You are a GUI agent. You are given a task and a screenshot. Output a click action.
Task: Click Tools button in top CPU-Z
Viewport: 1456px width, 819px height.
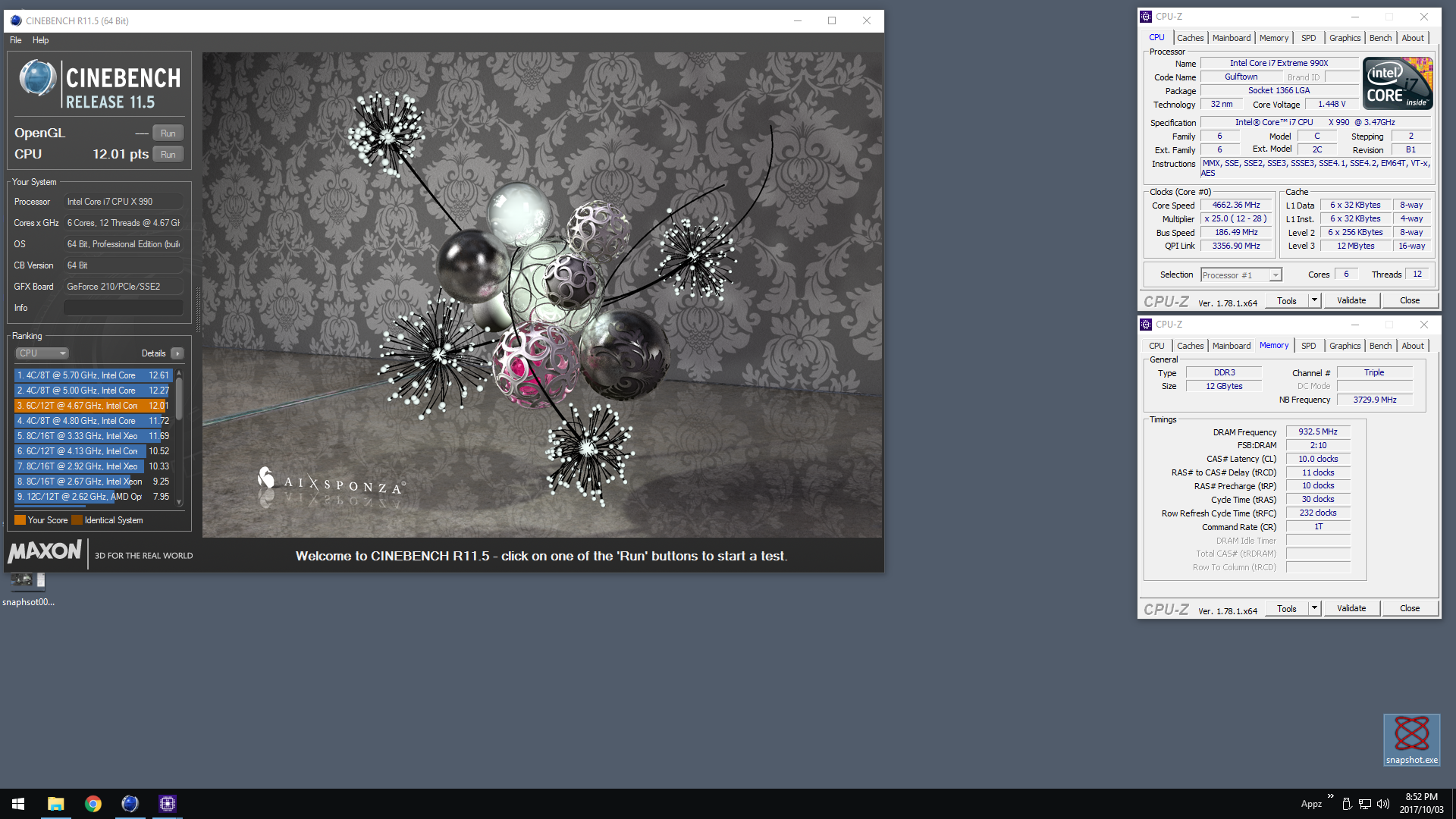(1287, 301)
